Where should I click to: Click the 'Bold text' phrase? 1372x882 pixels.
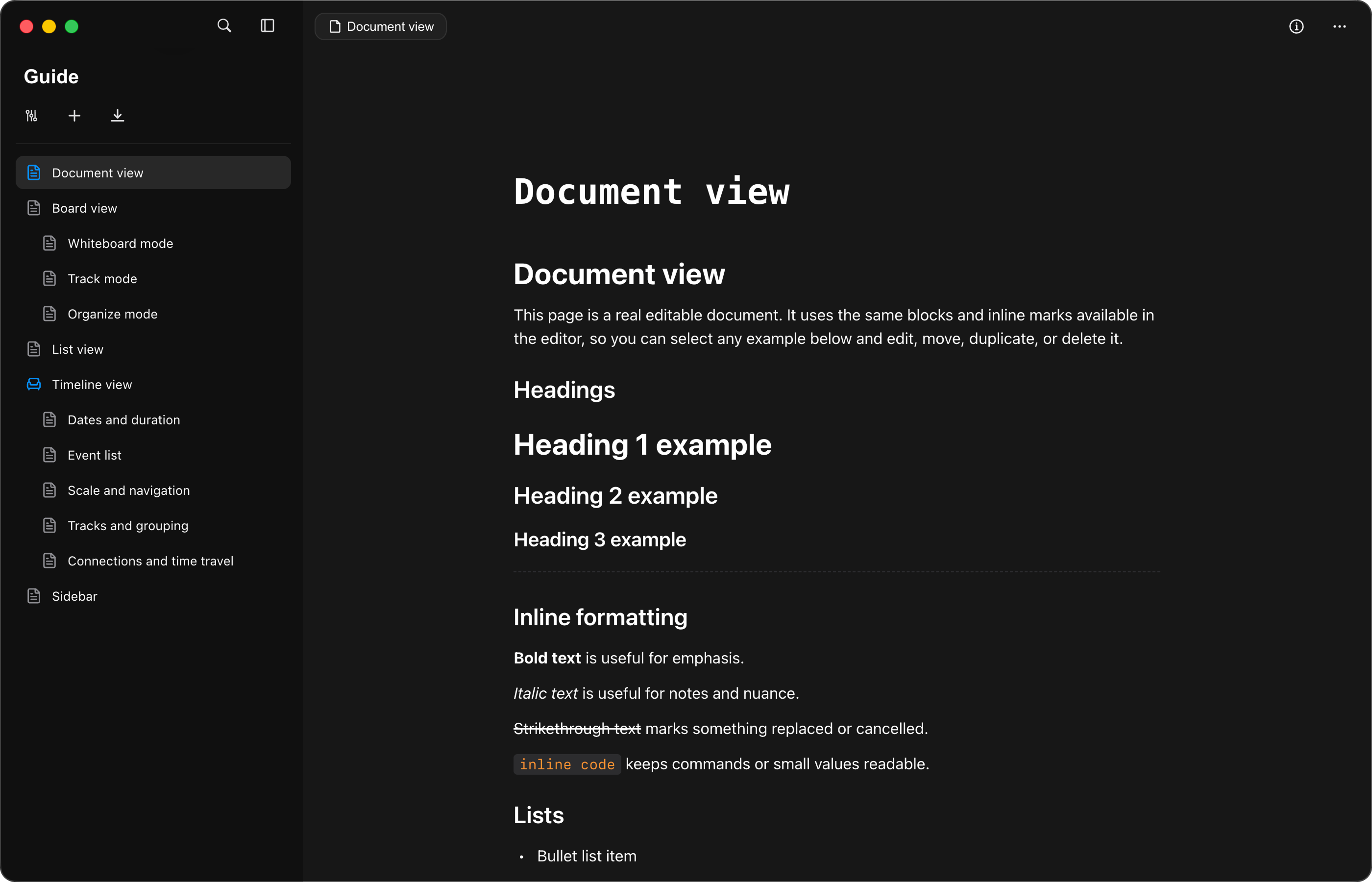pyautogui.click(x=547, y=658)
